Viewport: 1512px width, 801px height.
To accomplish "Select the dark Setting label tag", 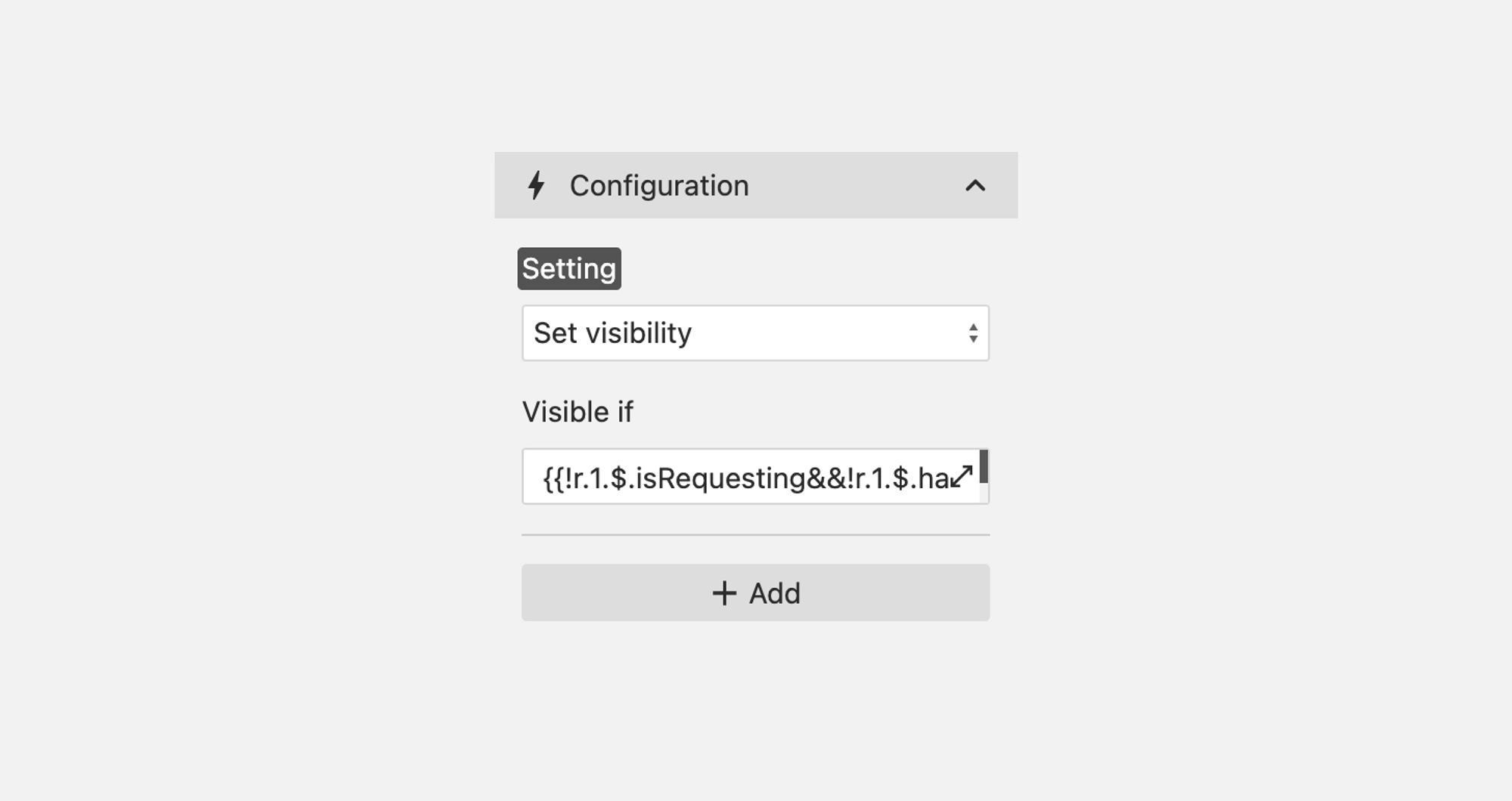I will pos(569,268).
